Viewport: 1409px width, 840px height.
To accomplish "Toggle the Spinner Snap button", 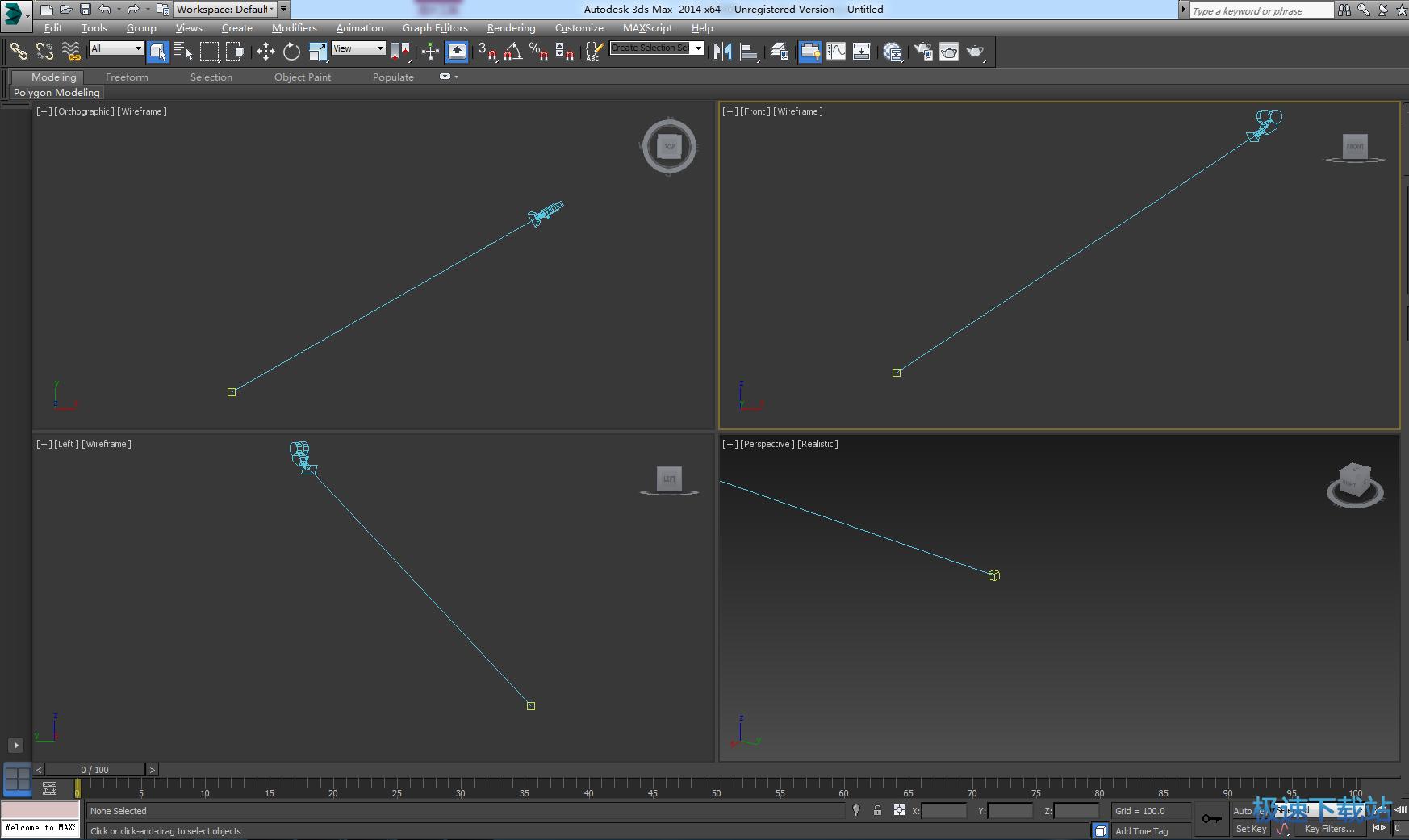I will (565, 52).
